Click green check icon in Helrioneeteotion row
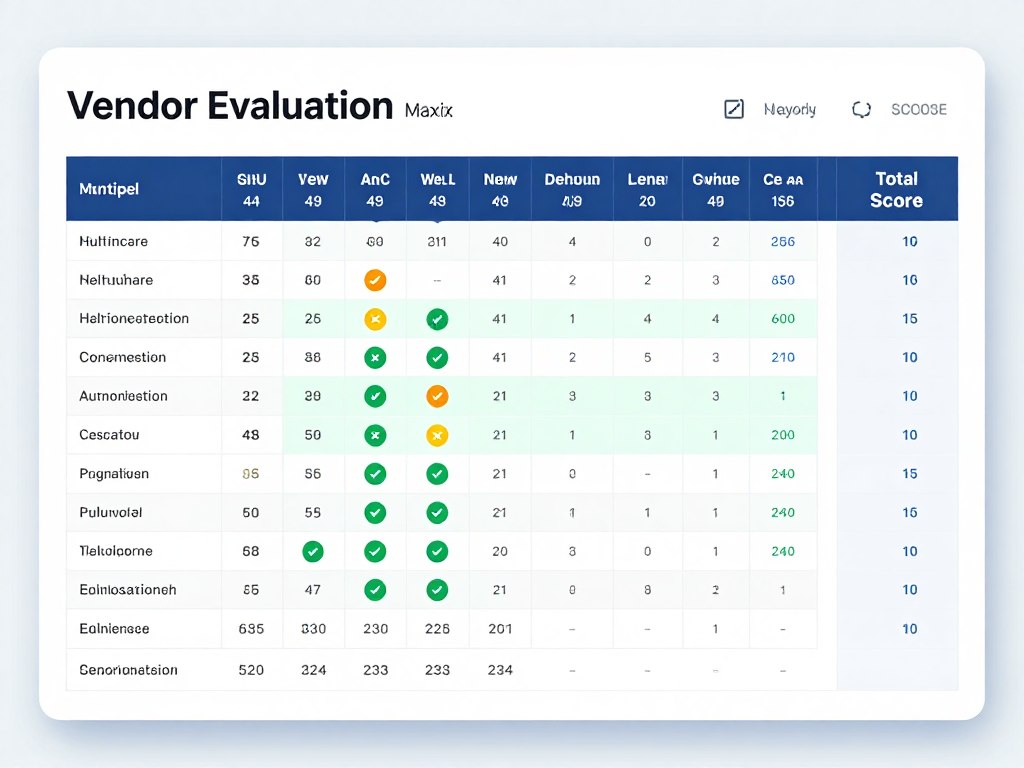This screenshot has width=1024, height=768. coord(437,319)
